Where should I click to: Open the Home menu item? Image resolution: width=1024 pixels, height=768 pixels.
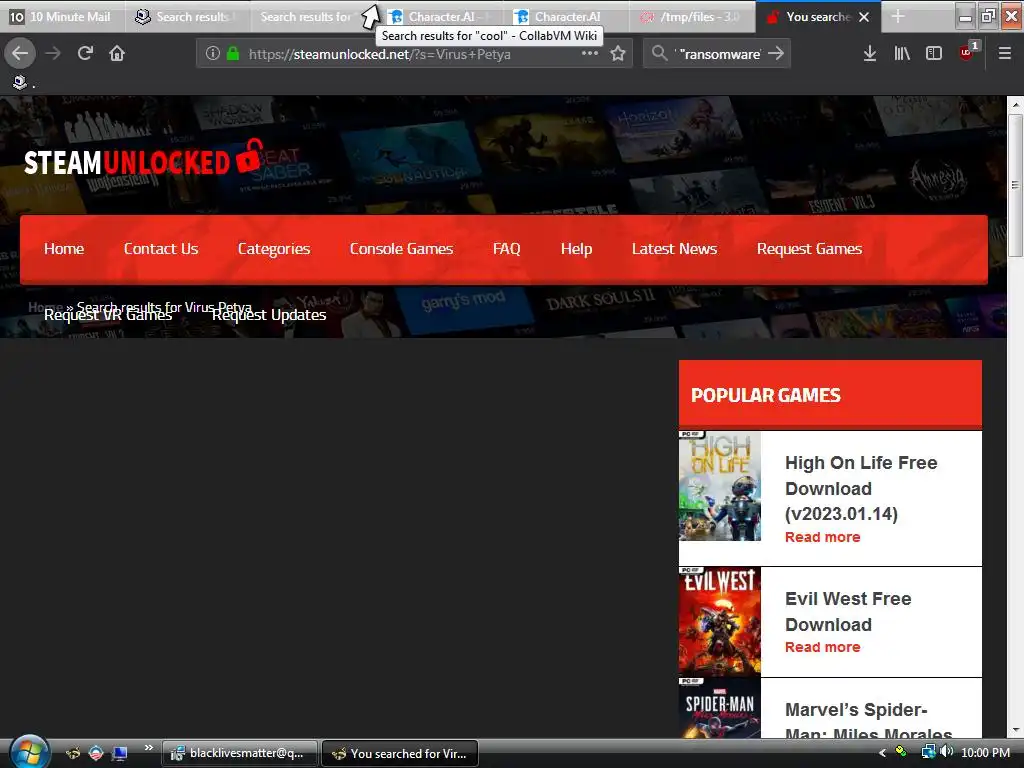(x=64, y=249)
